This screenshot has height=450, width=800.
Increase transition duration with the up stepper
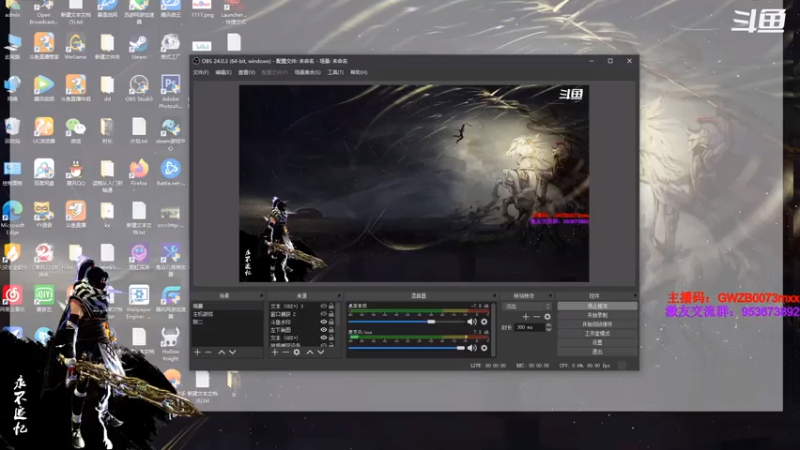pyautogui.click(x=548, y=325)
